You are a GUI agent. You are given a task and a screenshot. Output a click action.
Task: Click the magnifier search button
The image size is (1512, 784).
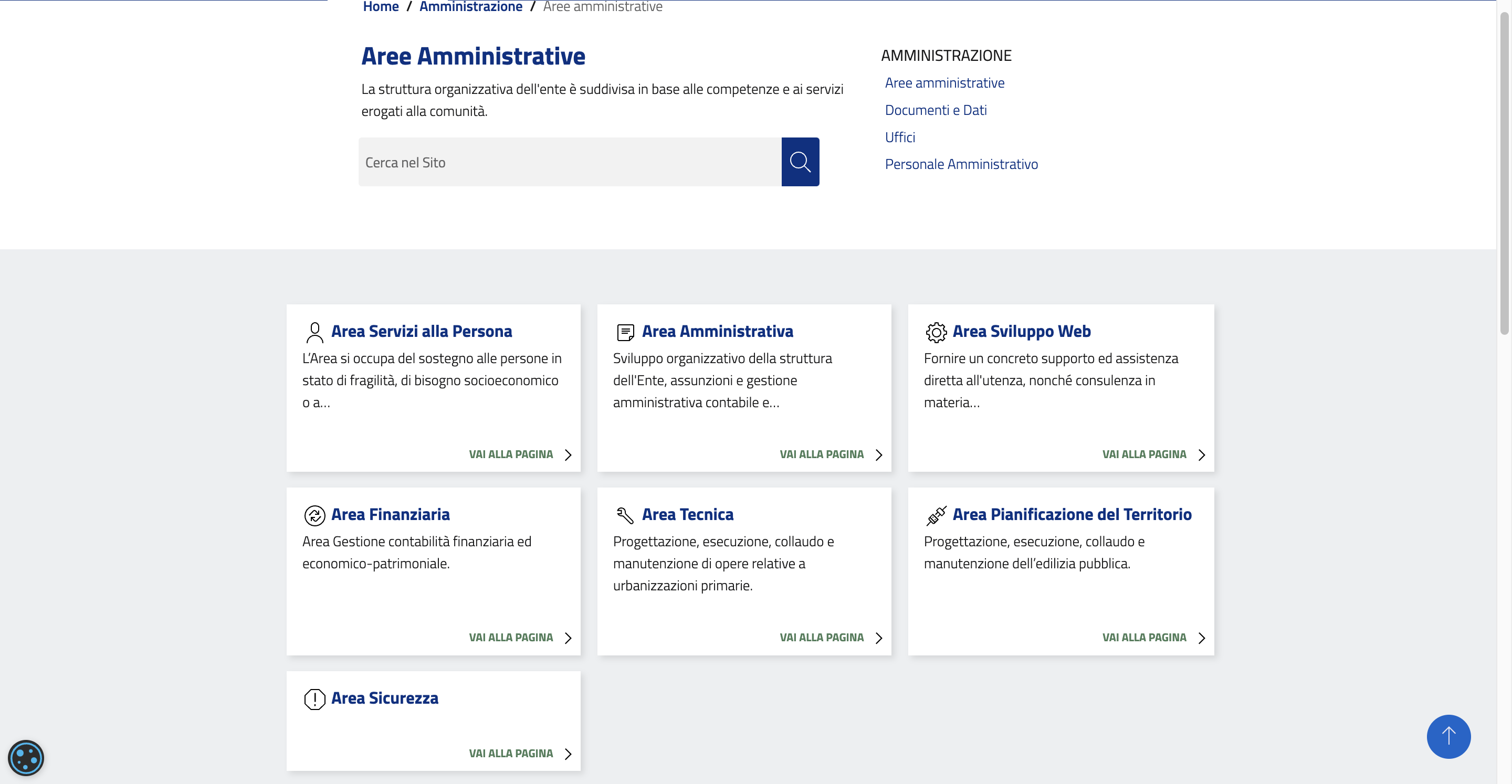point(800,162)
